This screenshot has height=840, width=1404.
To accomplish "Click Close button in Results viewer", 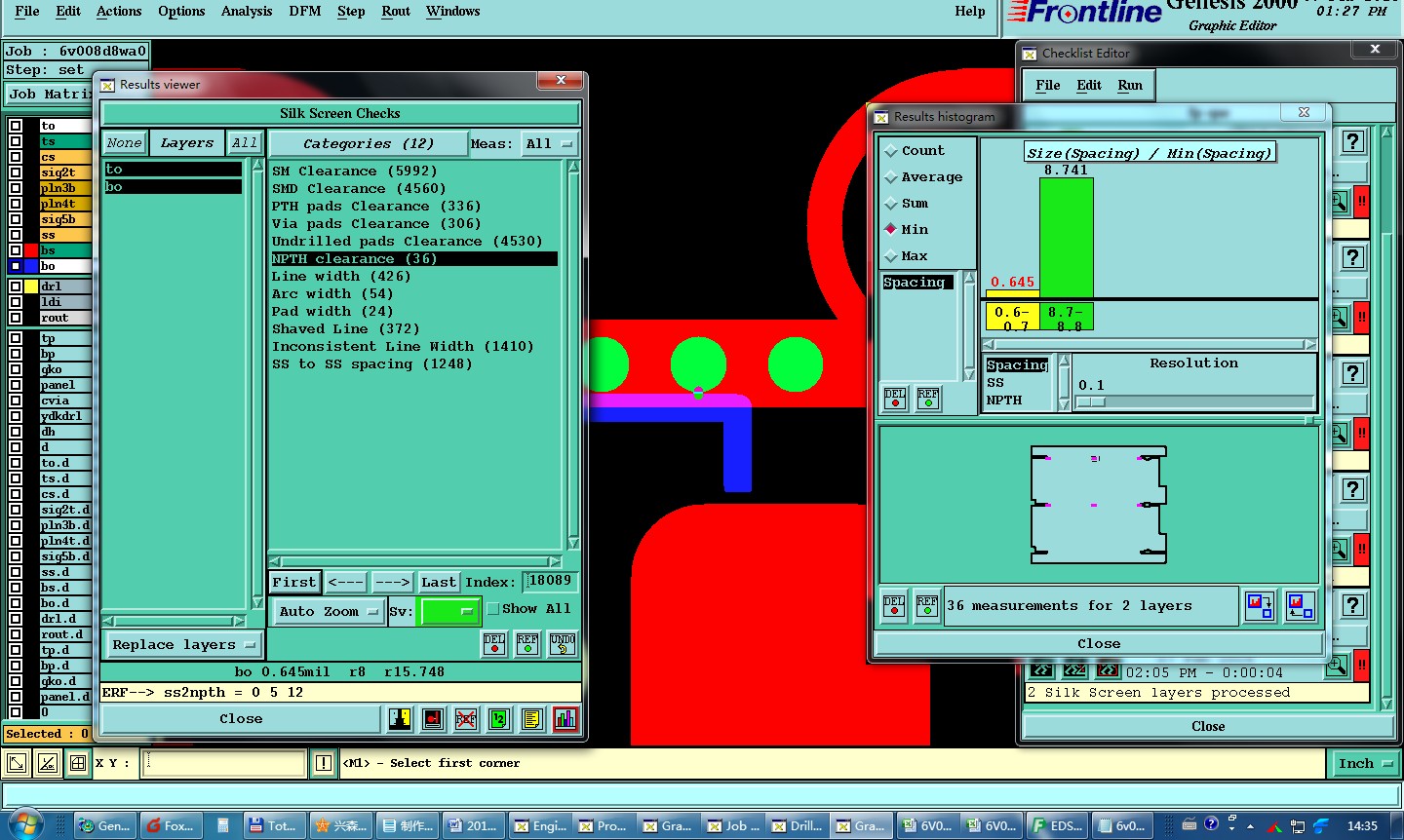I will 241,719.
